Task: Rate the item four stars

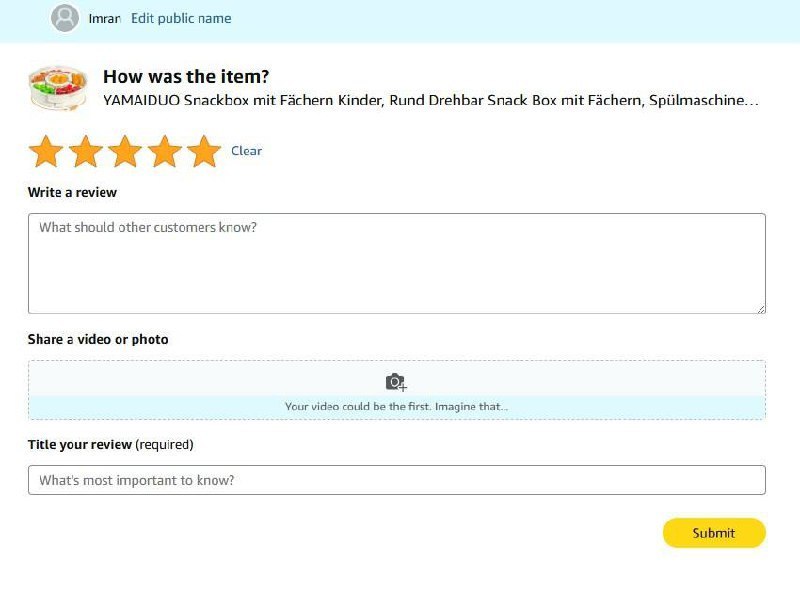Action: point(165,152)
